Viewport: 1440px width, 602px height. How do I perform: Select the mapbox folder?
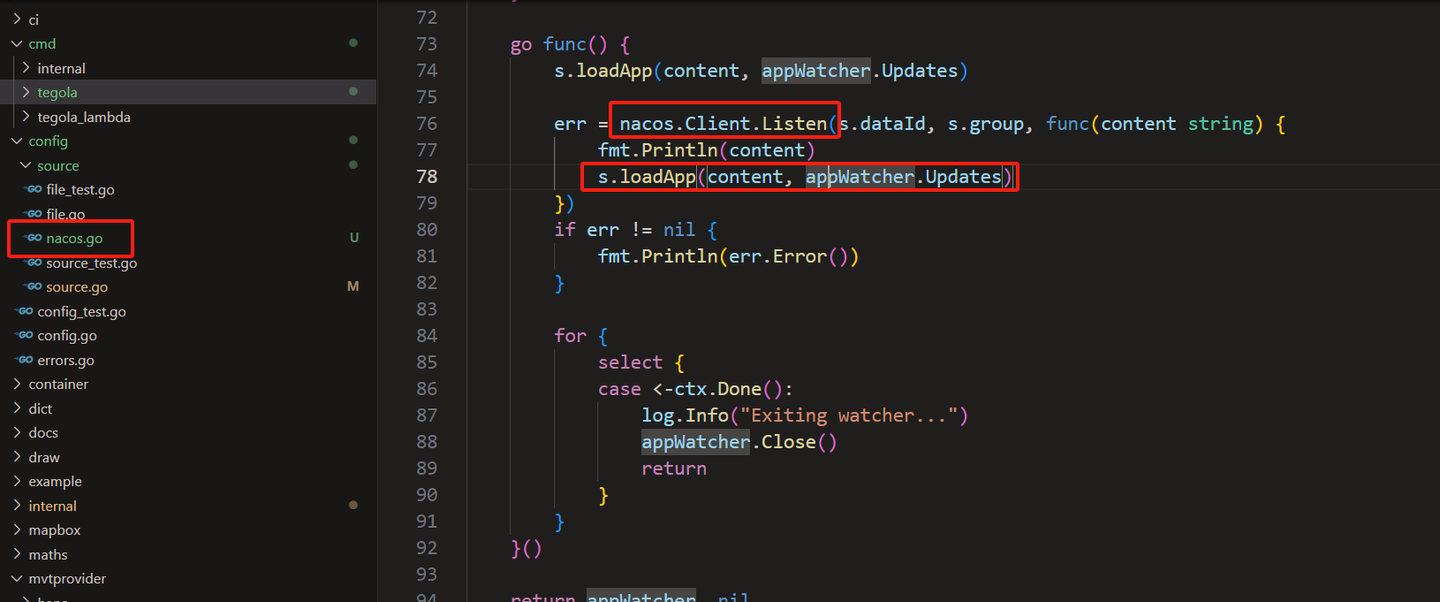54,530
